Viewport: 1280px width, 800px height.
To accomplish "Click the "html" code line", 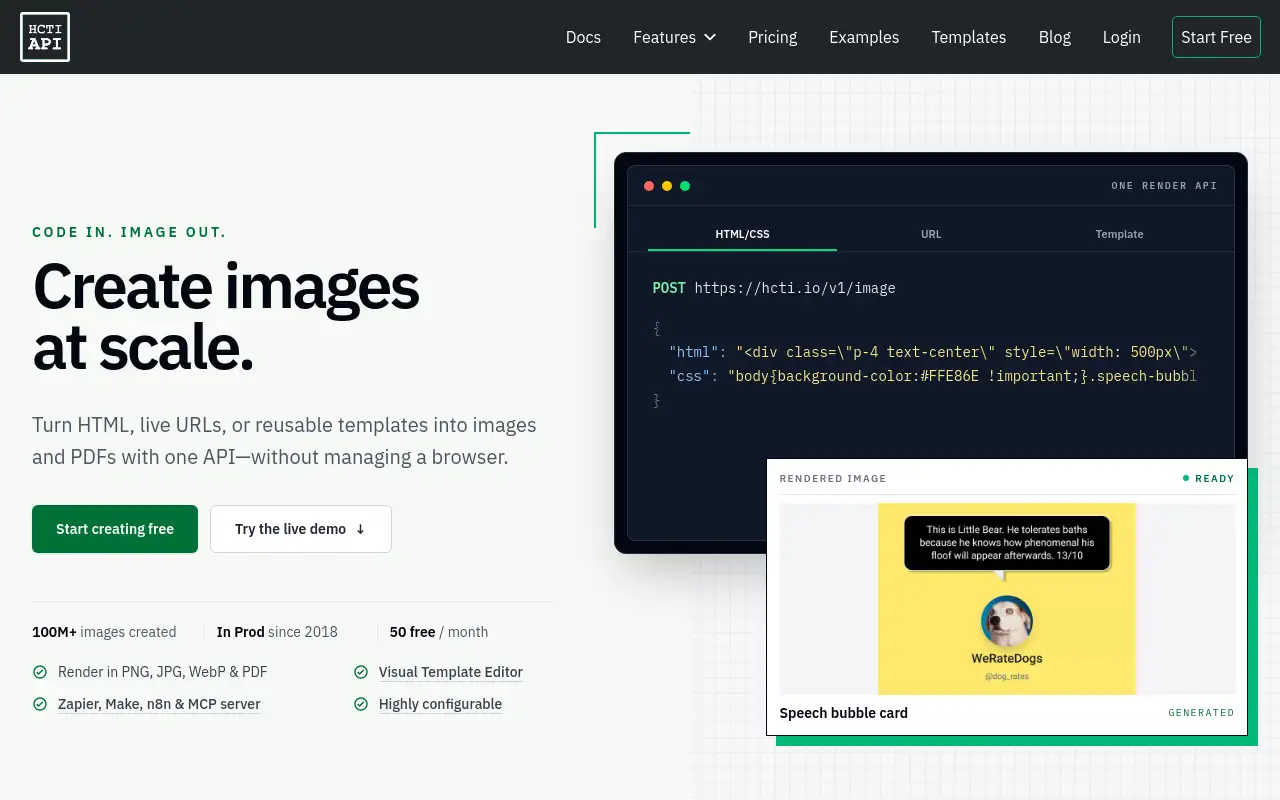I will click(x=932, y=352).
